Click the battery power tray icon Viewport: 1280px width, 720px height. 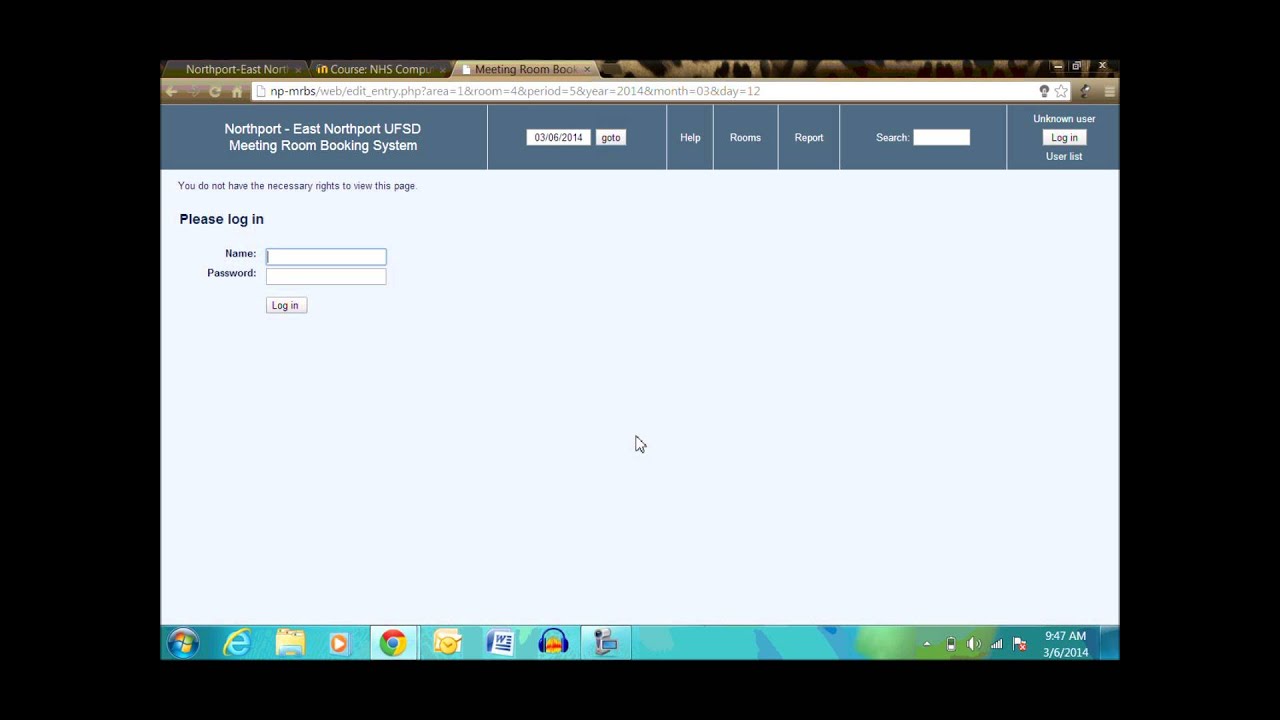pyautogui.click(x=950, y=644)
